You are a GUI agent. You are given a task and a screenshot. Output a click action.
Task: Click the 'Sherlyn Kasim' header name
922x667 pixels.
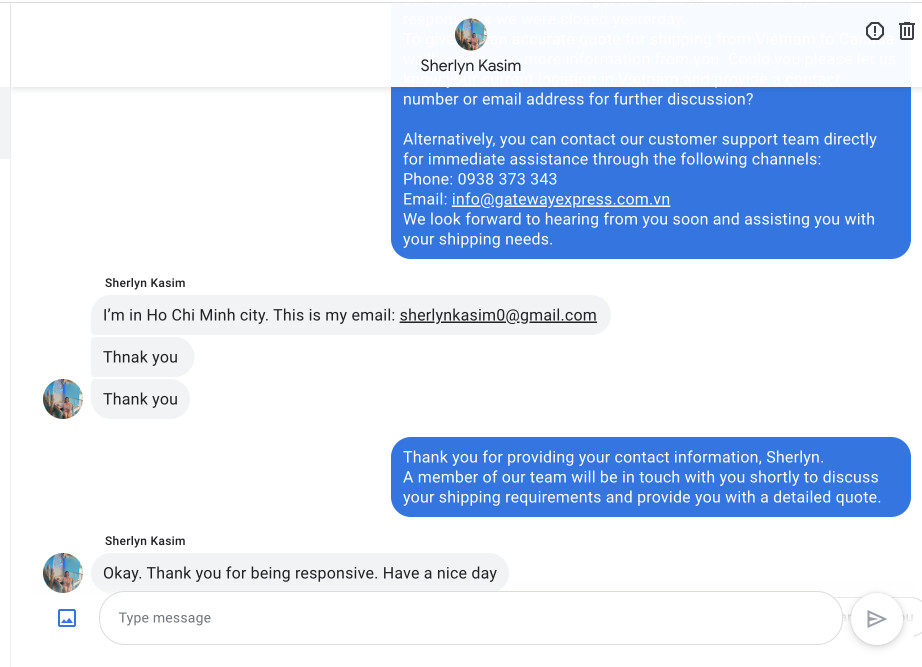[470, 66]
